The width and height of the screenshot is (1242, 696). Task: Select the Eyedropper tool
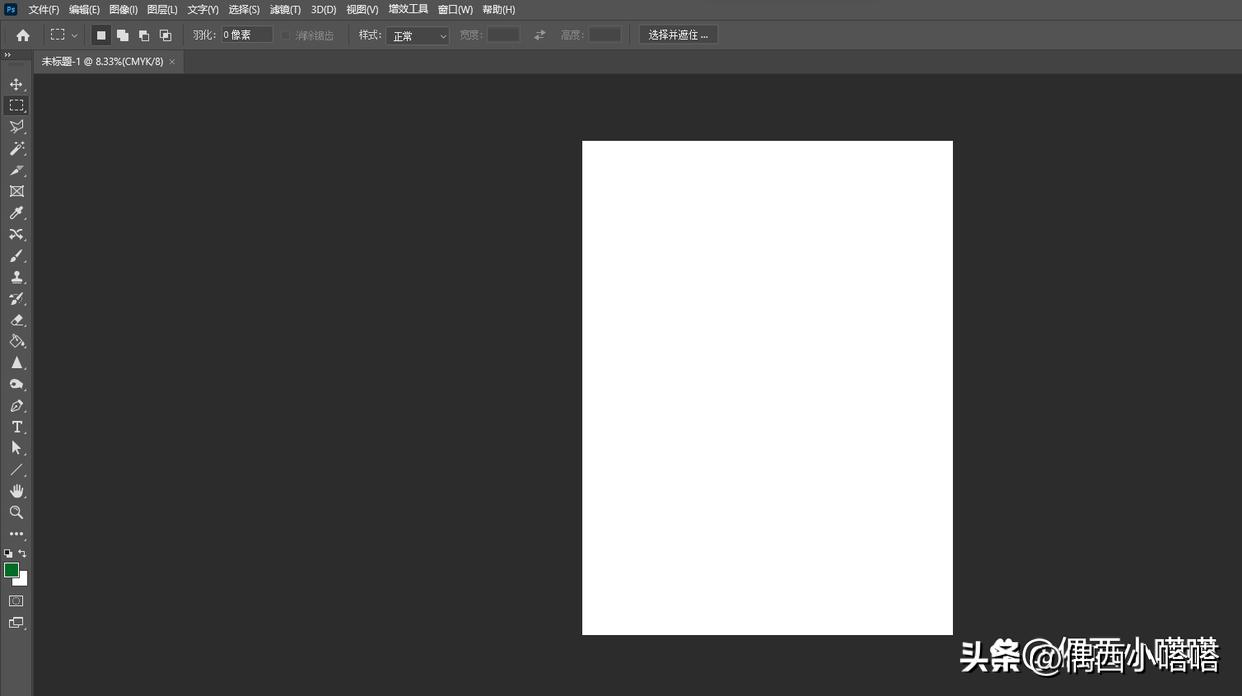(16, 213)
